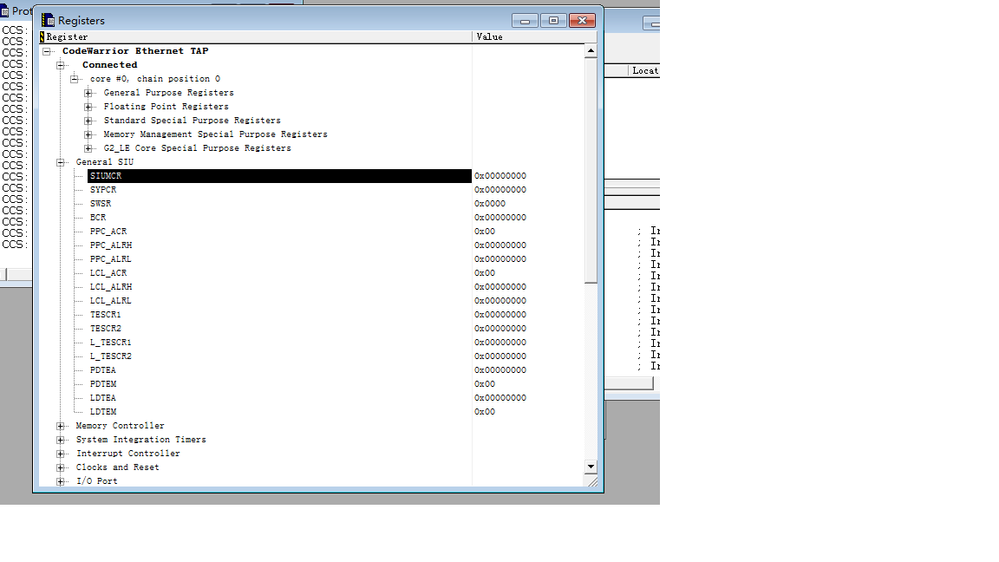Collapse the CodeWarrior Ethernet TAP node
The image size is (999, 562).
coord(47,51)
